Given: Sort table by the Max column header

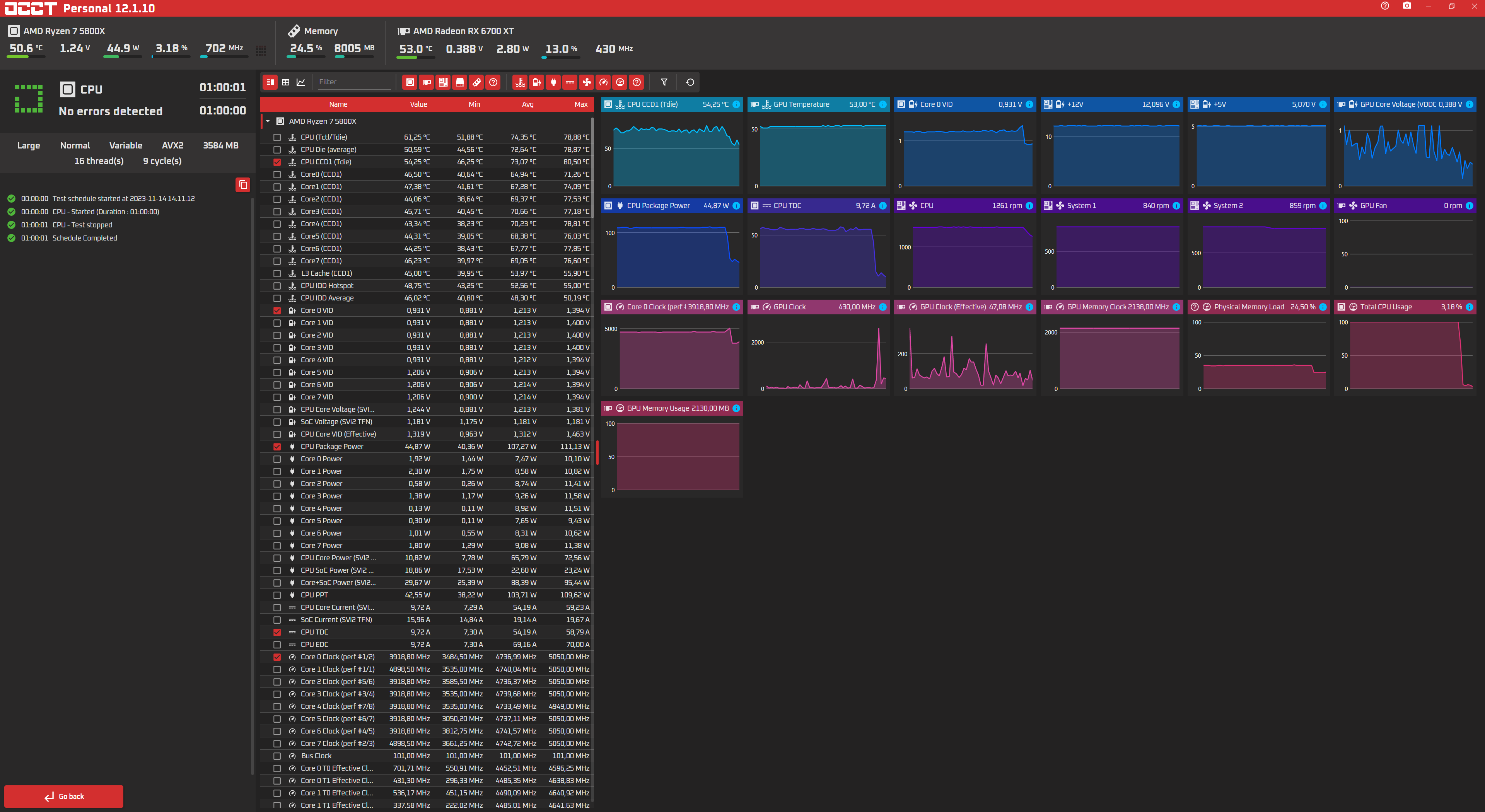Looking at the screenshot, I should 581,104.
